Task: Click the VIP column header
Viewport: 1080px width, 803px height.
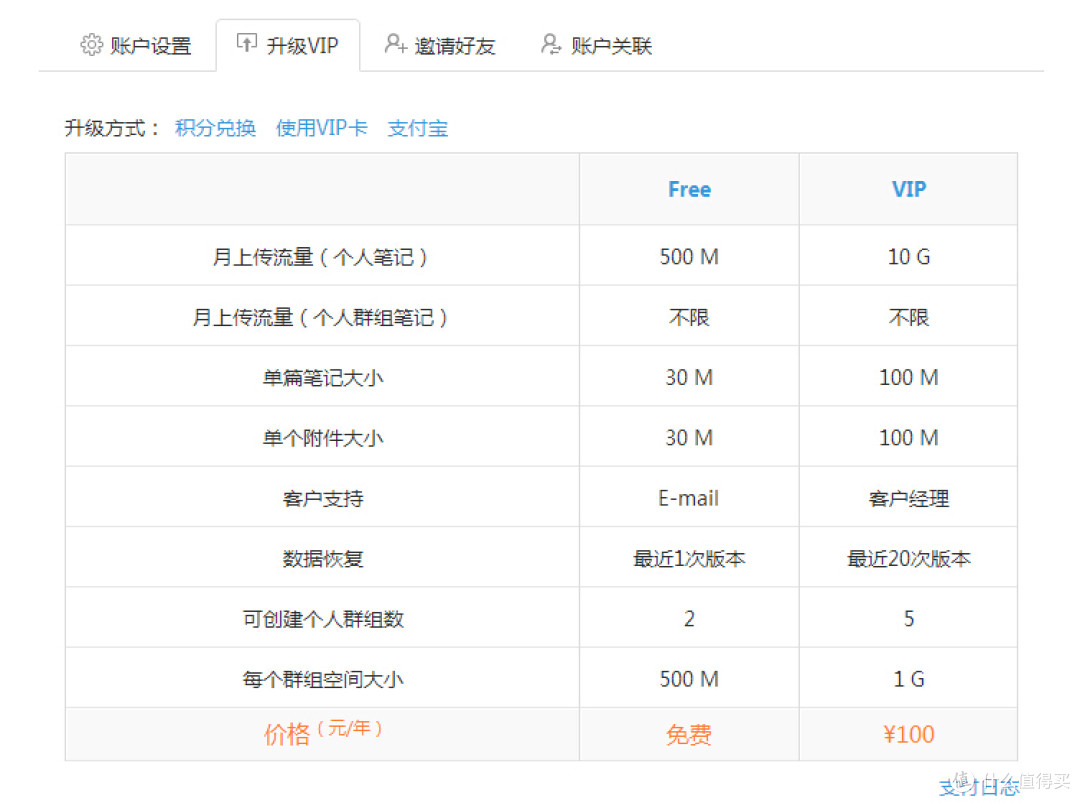Action: click(909, 189)
